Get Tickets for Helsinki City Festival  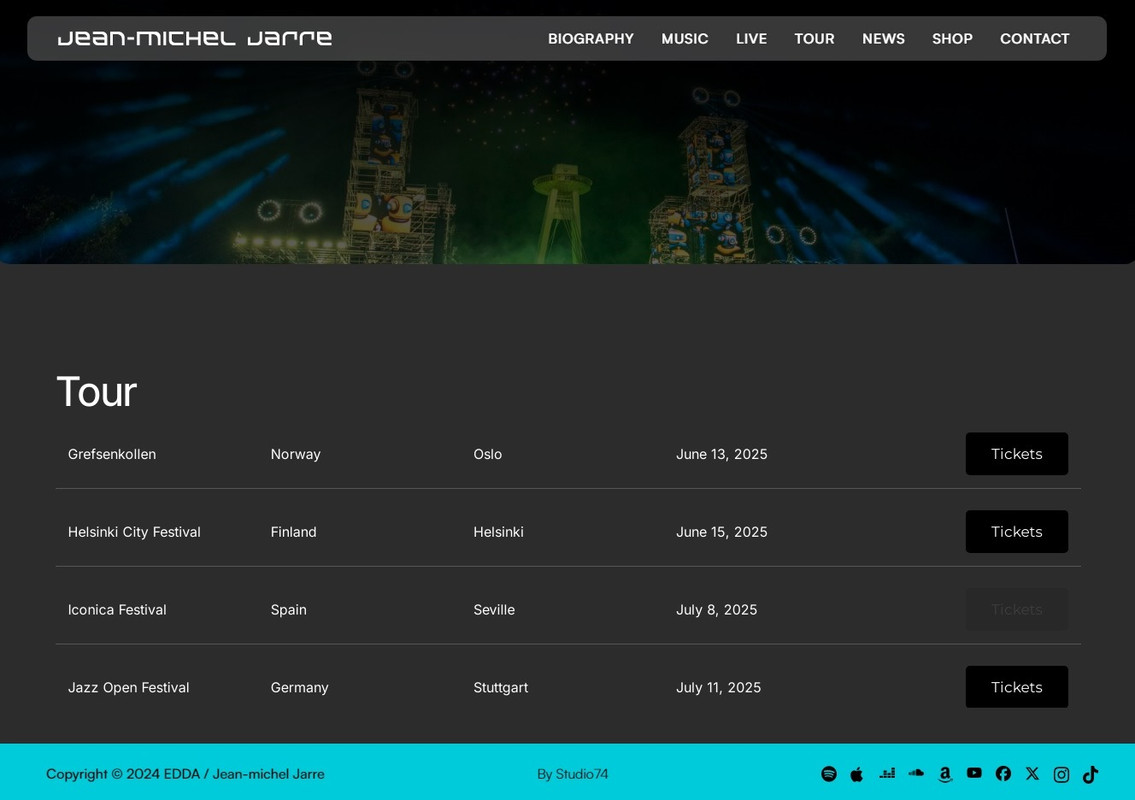coord(1016,531)
